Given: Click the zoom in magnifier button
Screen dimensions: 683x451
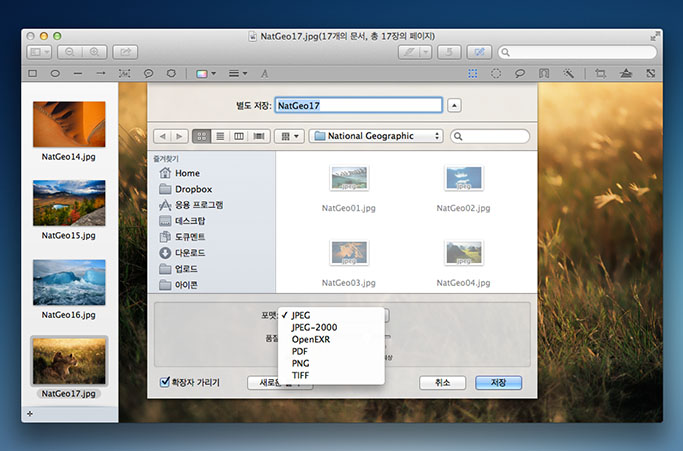Looking at the screenshot, I should tap(95, 51).
